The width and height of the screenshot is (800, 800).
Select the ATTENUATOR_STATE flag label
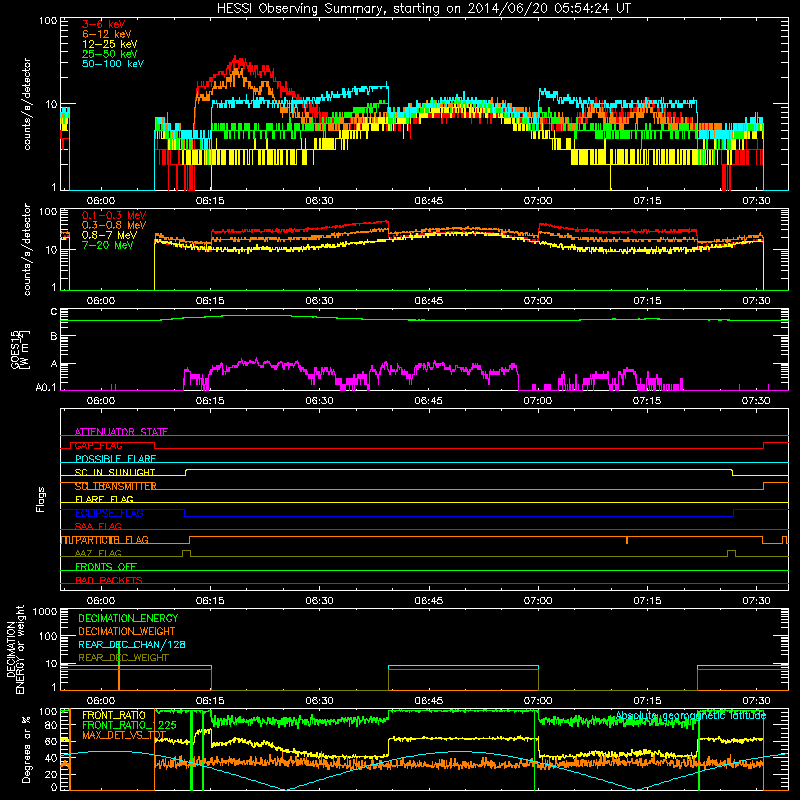[121, 432]
